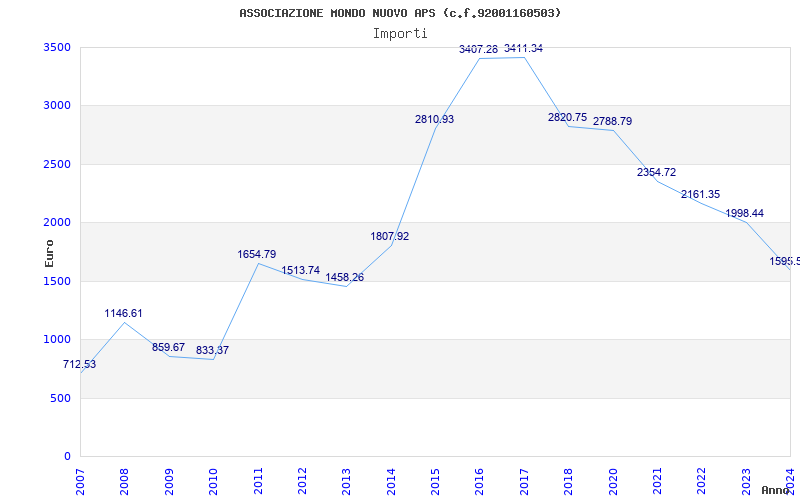Click the 1500 value on the Euro axis
This screenshot has height=500, width=800.
tap(57, 281)
